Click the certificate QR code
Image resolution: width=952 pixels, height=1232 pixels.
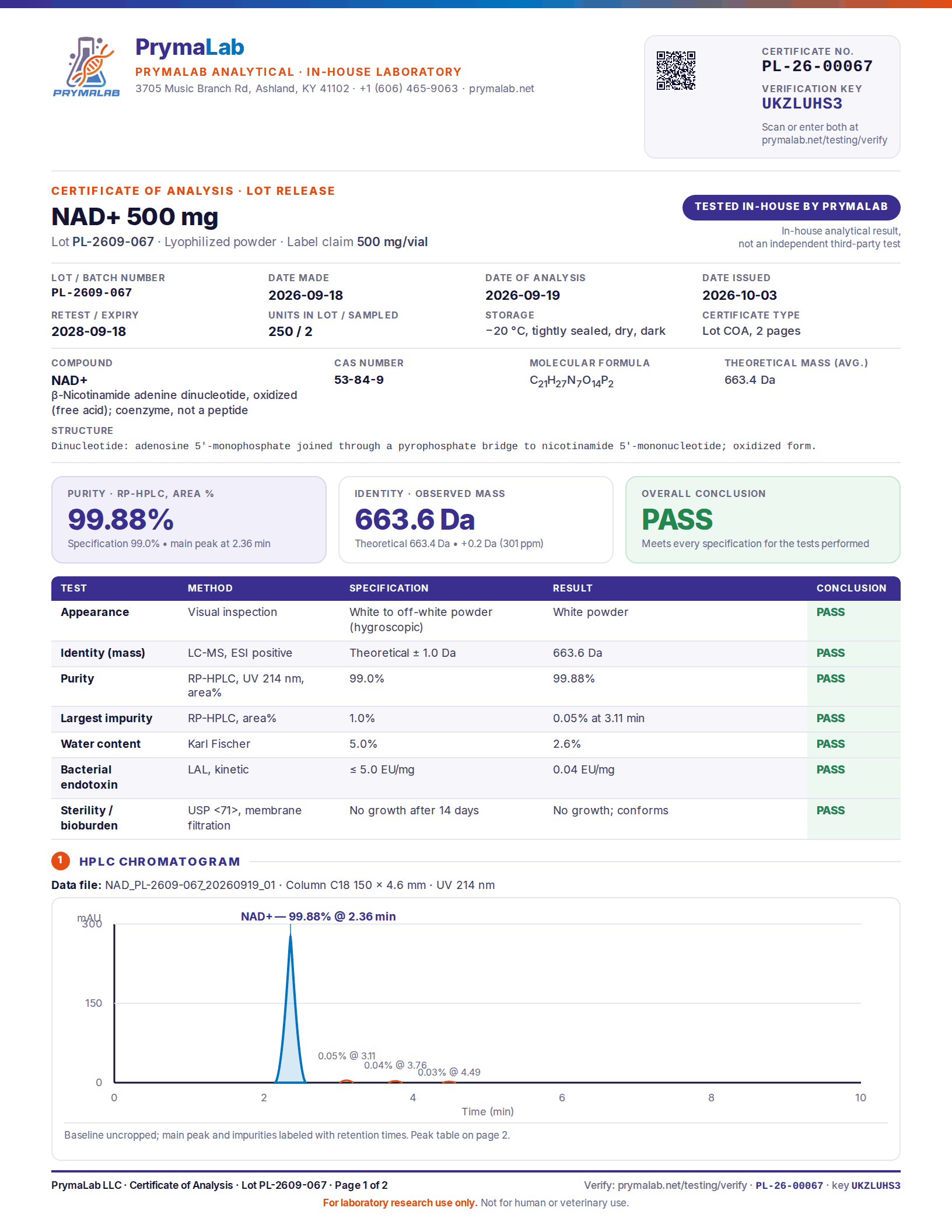point(676,71)
